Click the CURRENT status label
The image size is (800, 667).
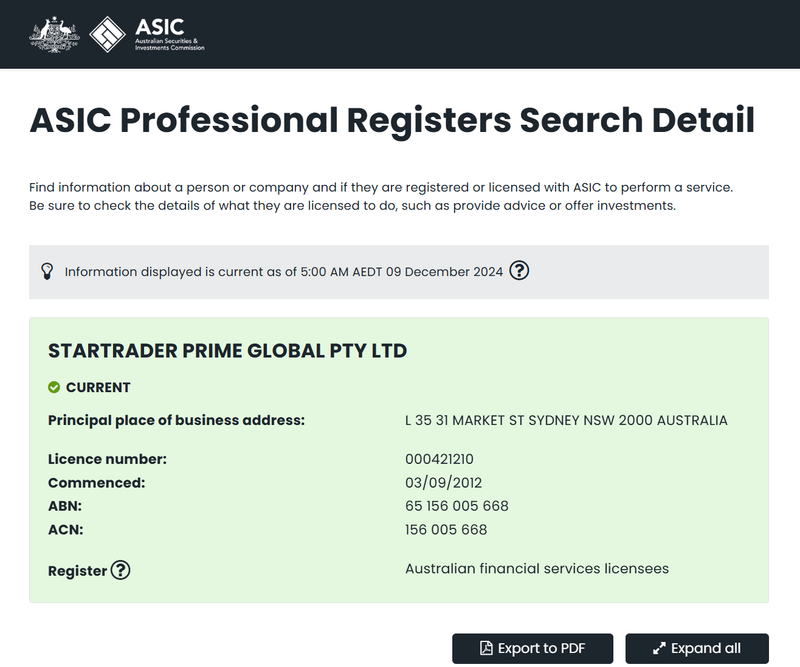click(x=98, y=387)
